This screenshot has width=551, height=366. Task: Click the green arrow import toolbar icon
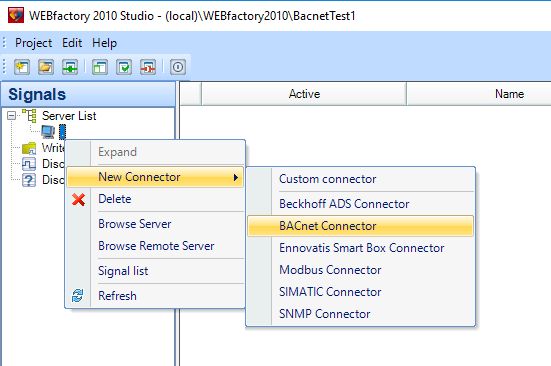tap(70, 67)
